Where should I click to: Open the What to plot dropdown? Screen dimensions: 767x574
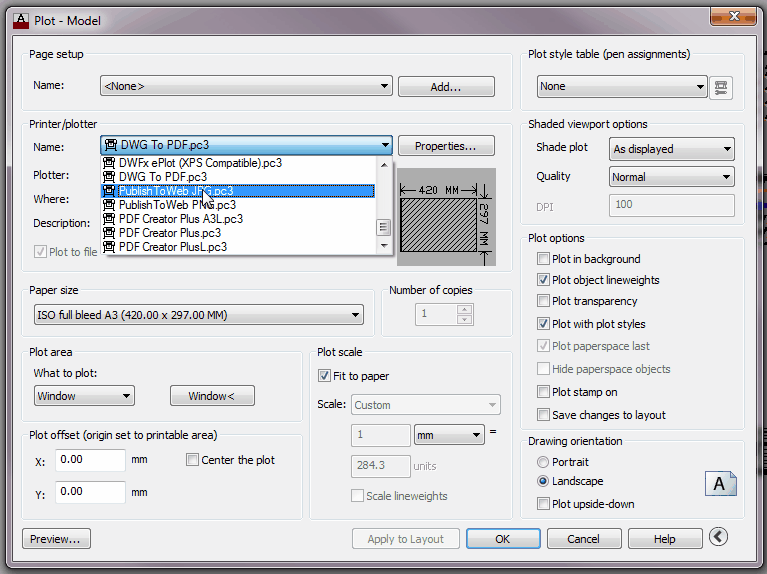coord(84,396)
